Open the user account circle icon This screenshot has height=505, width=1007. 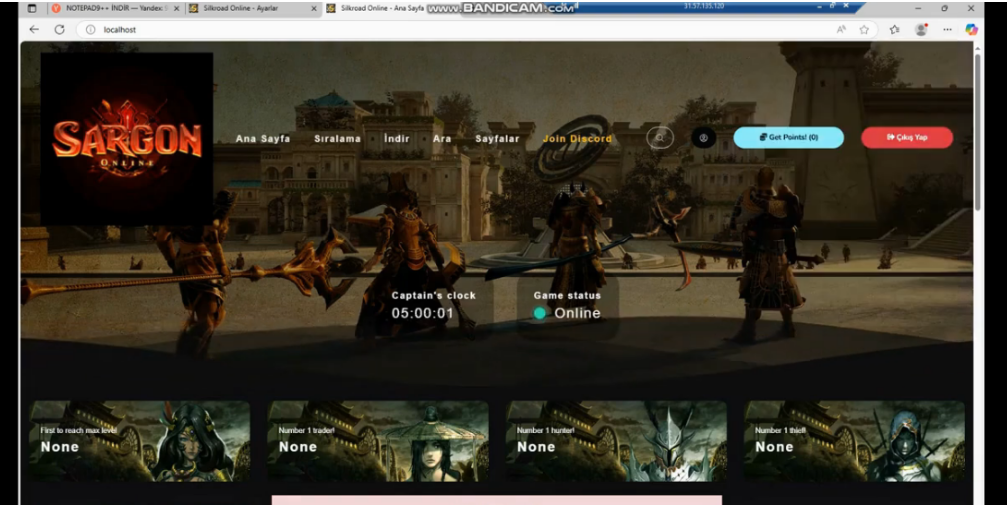(703, 137)
